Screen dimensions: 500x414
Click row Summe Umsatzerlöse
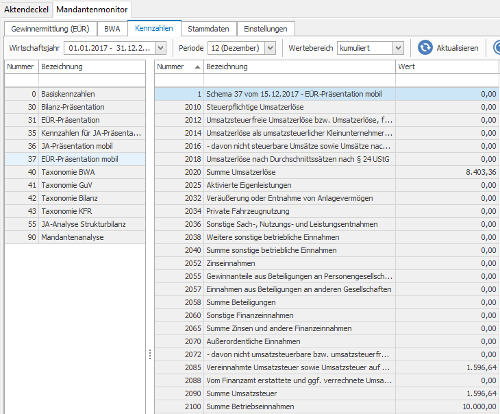327,172
